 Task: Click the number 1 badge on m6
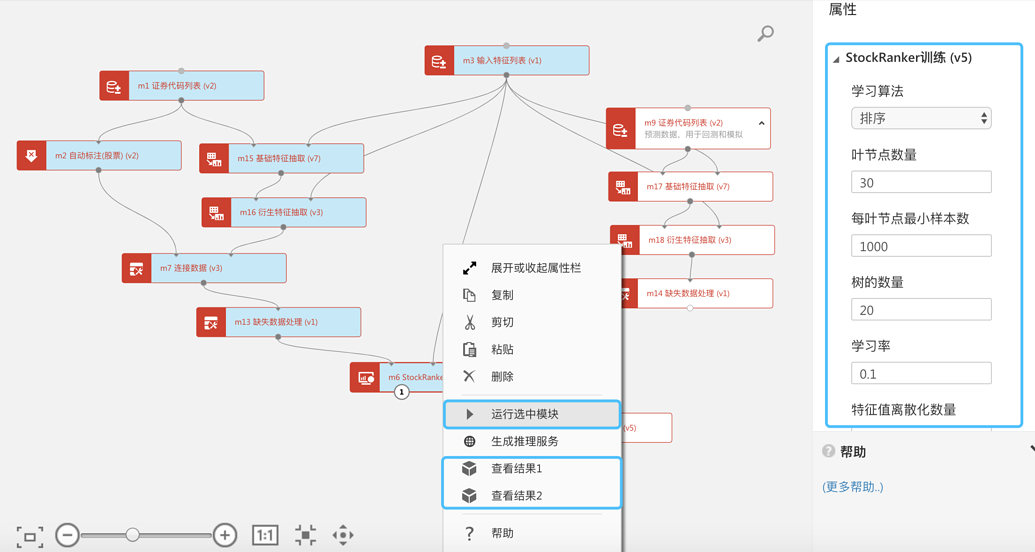401,392
